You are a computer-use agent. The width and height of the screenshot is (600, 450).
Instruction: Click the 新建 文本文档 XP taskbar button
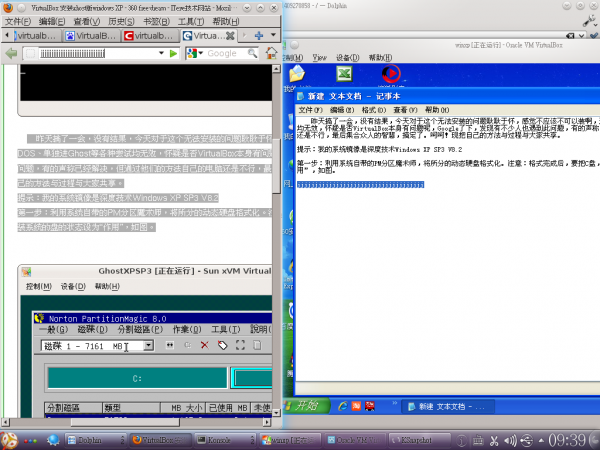pos(448,406)
